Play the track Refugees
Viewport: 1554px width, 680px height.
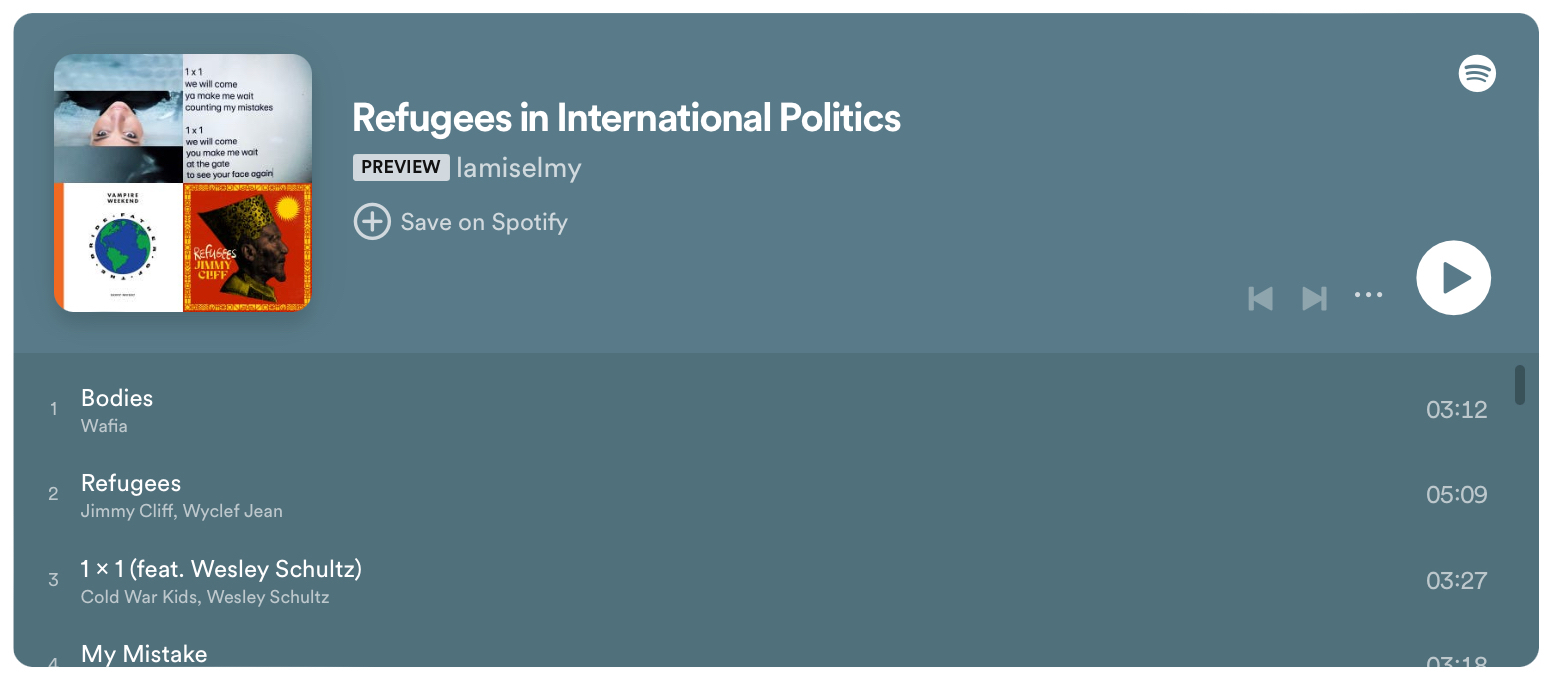tap(131, 484)
